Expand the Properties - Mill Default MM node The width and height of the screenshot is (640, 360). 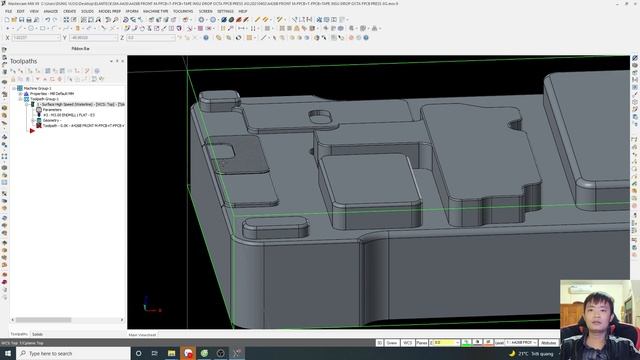pyautogui.click(x=20, y=93)
